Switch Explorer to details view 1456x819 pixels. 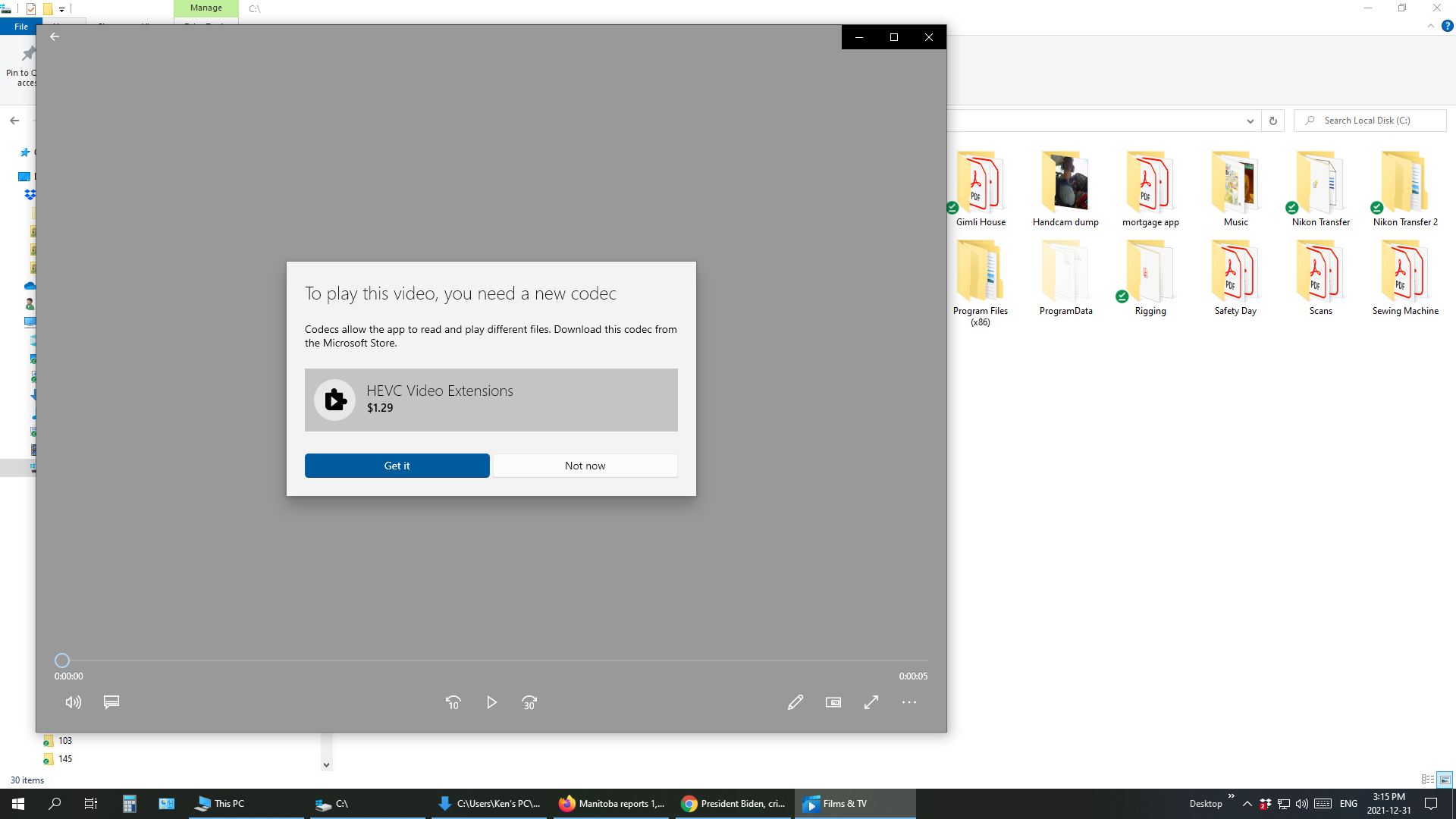[1428, 780]
